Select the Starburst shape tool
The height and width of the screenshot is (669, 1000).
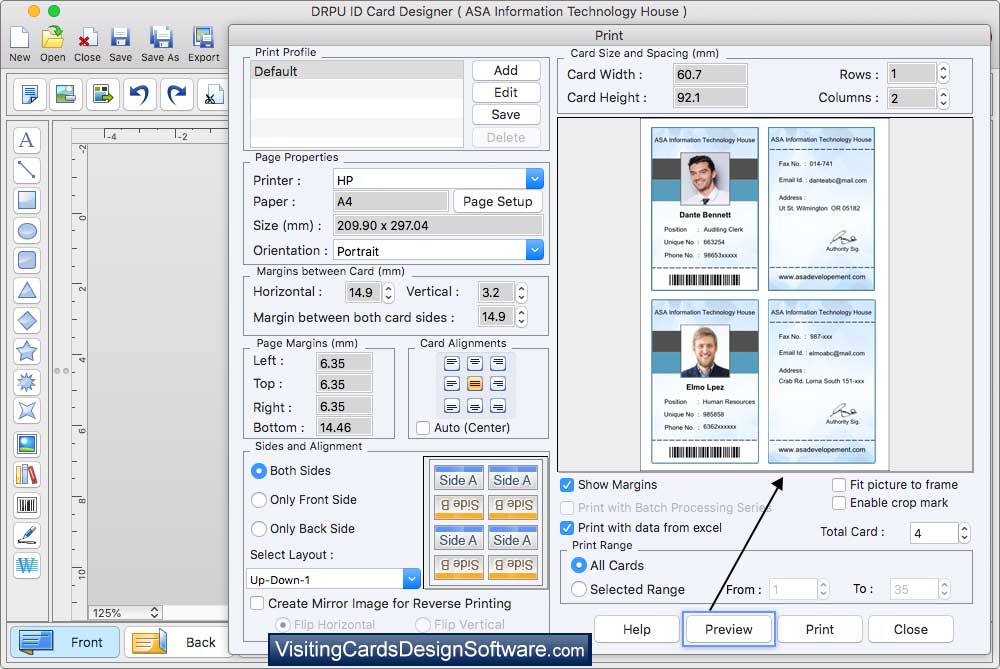(x=27, y=382)
